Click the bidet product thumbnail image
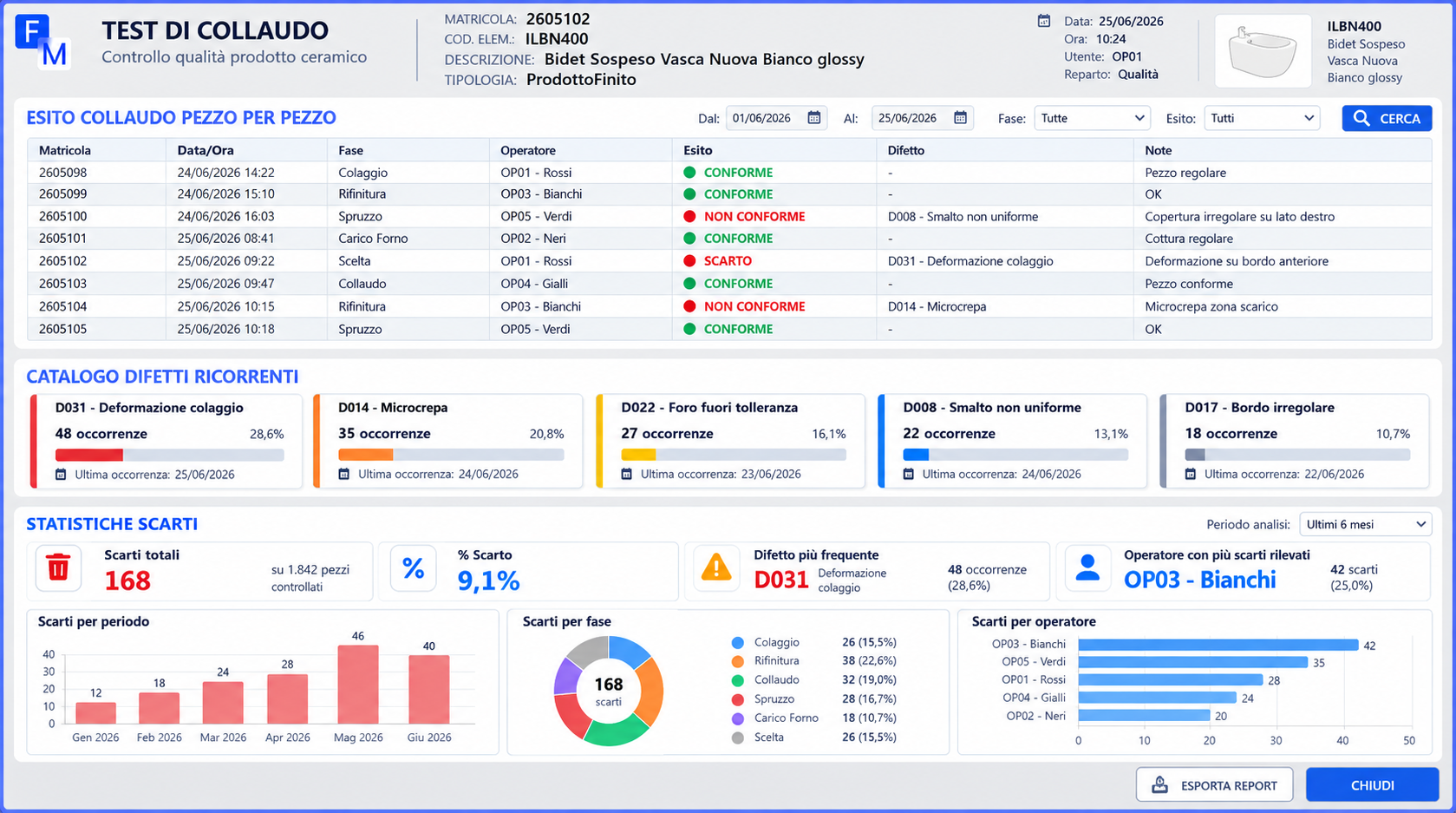Viewport: 1456px width, 813px height. point(1263,51)
